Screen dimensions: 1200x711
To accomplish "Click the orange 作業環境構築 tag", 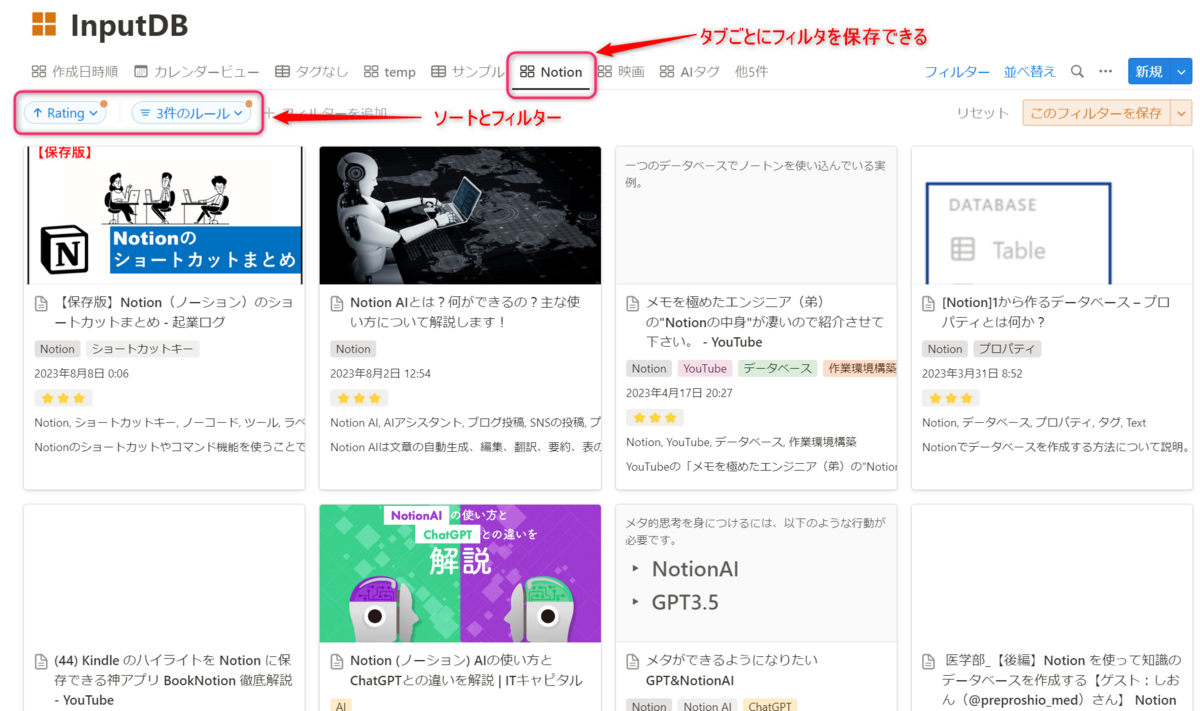I will coord(860,368).
